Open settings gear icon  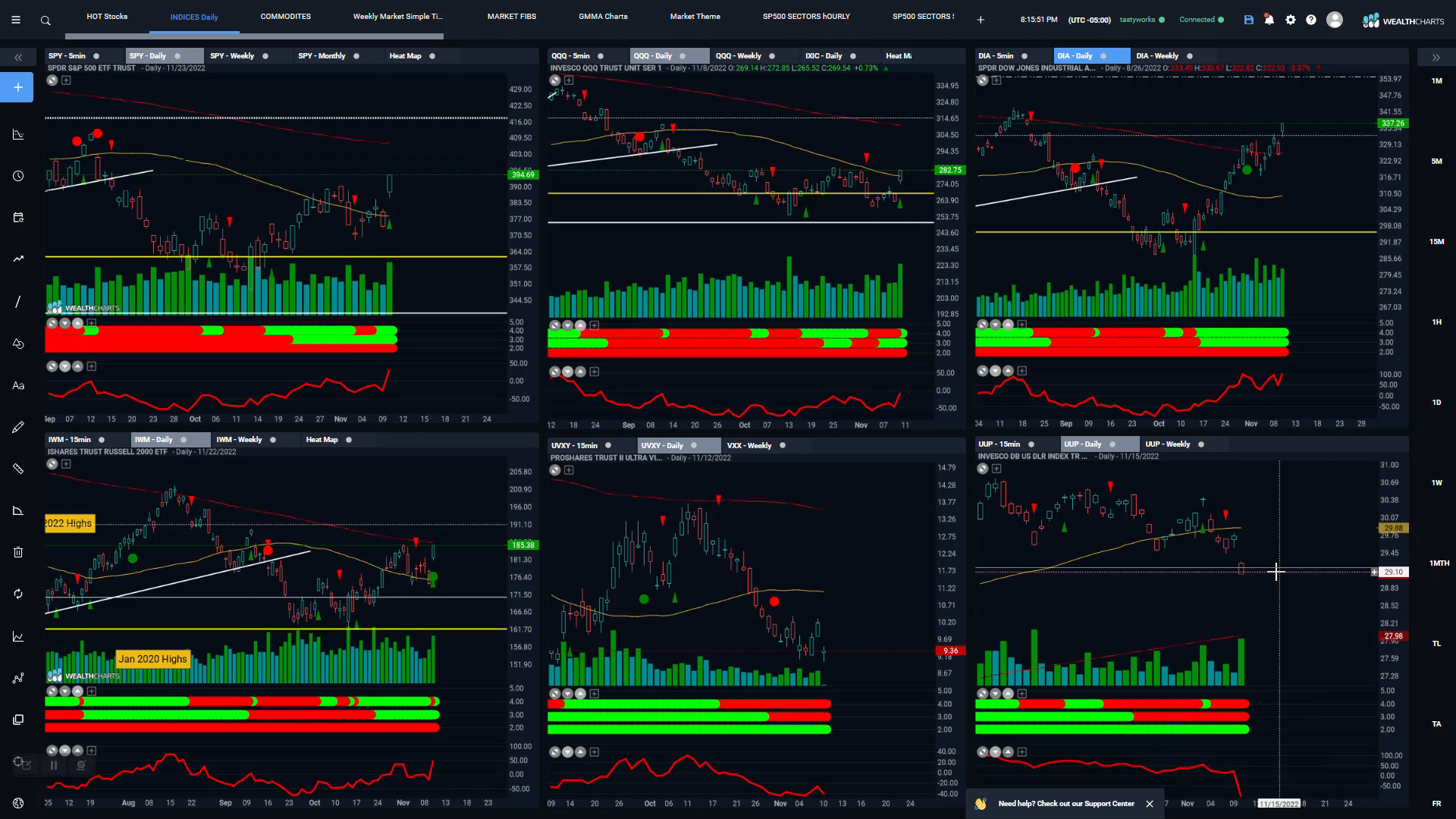pos(1291,20)
